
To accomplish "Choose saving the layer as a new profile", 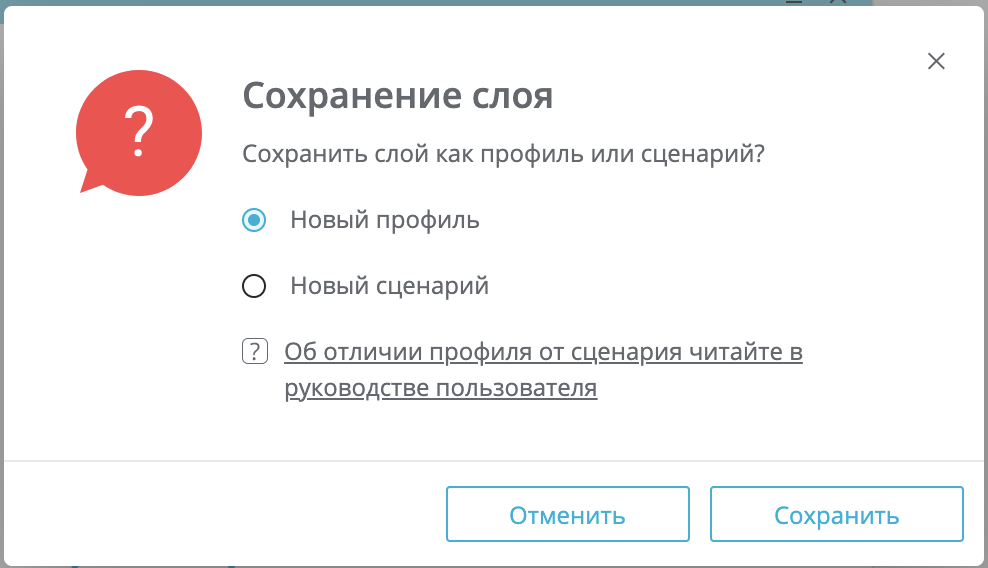I will click(254, 220).
